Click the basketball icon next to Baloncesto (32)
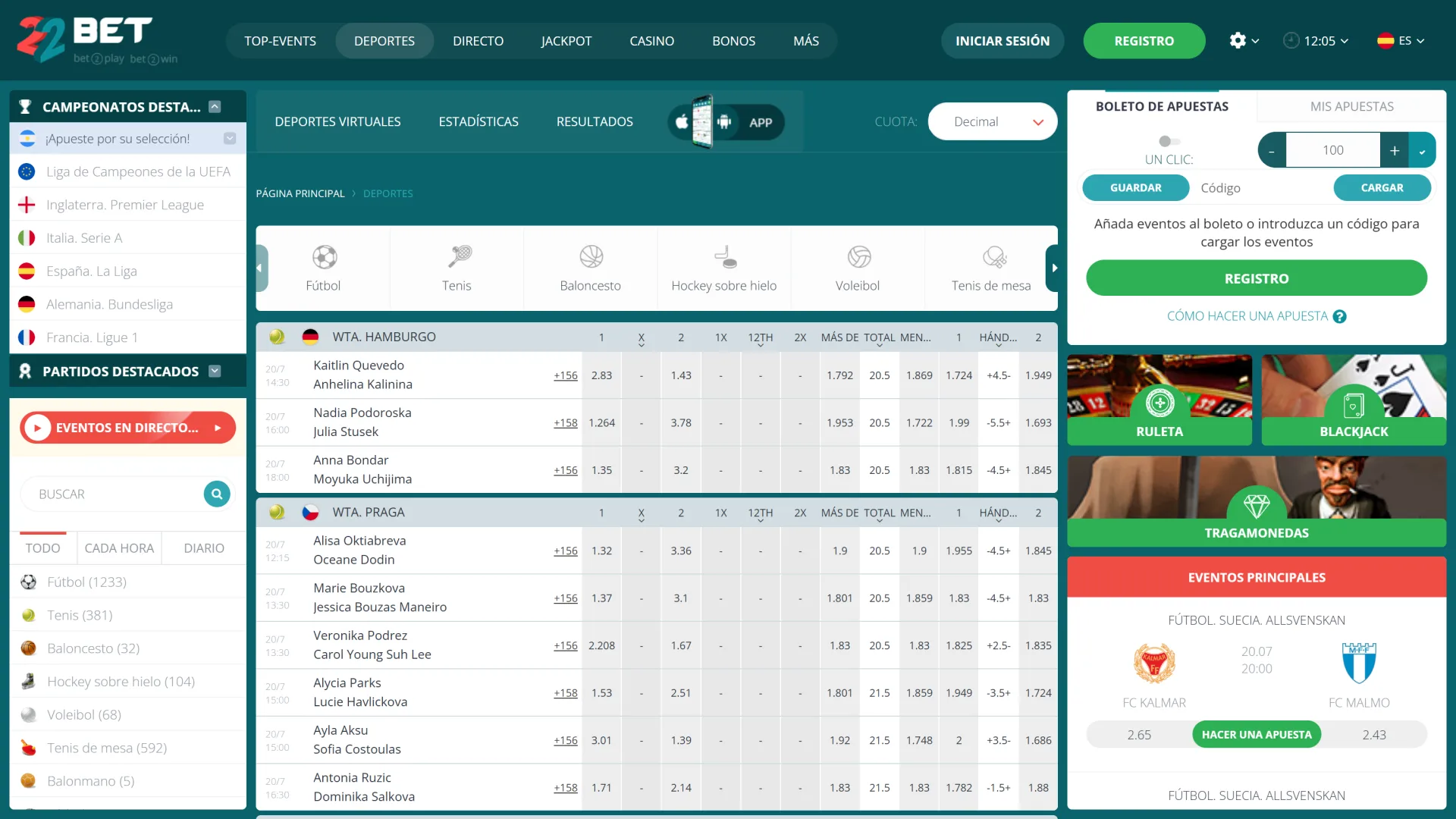1456x819 pixels. [x=29, y=648]
